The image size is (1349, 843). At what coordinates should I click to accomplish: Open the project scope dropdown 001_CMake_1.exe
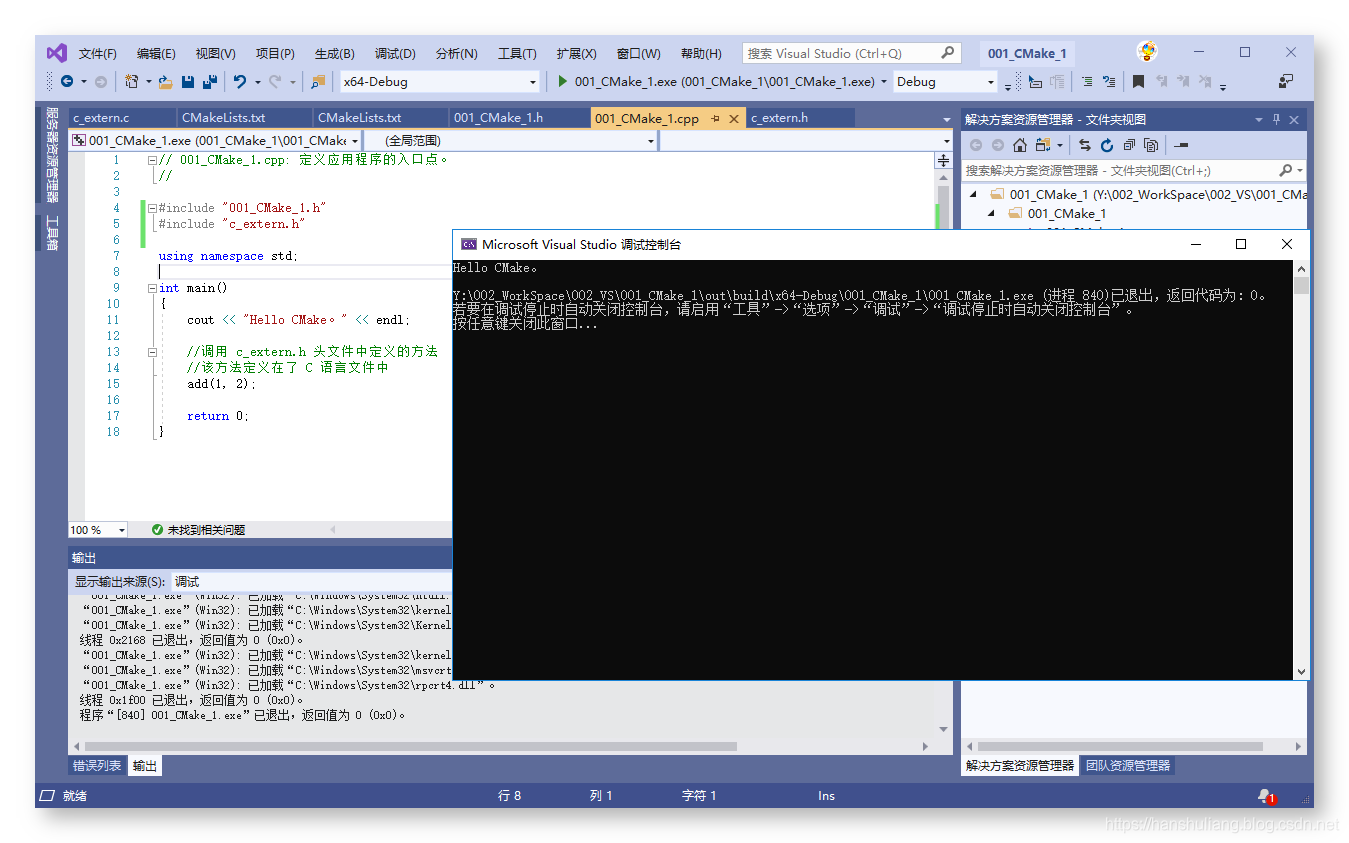[215, 141]
